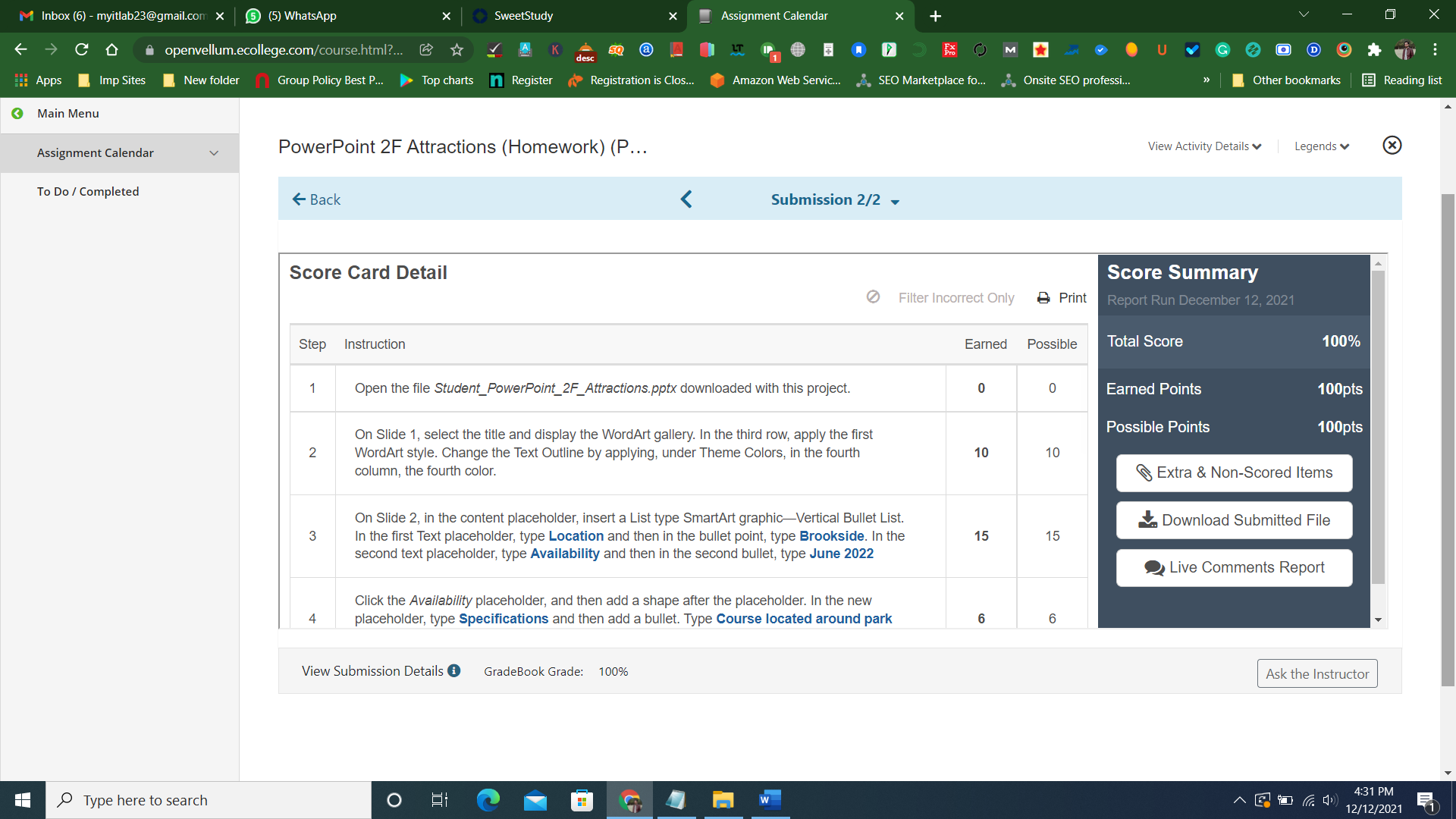This screenshot has width=1456, height=819.
Task: Click Download Submitted File
Action: pos(1234,520)
